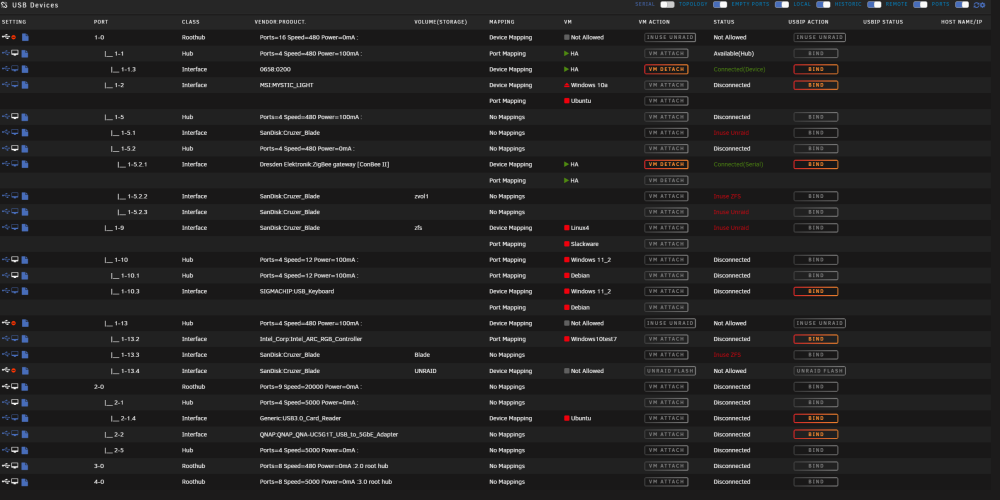Click Bind for QNAP 5GbE Adapter
Screen dimensions: 1000x500
click(816, 434)
